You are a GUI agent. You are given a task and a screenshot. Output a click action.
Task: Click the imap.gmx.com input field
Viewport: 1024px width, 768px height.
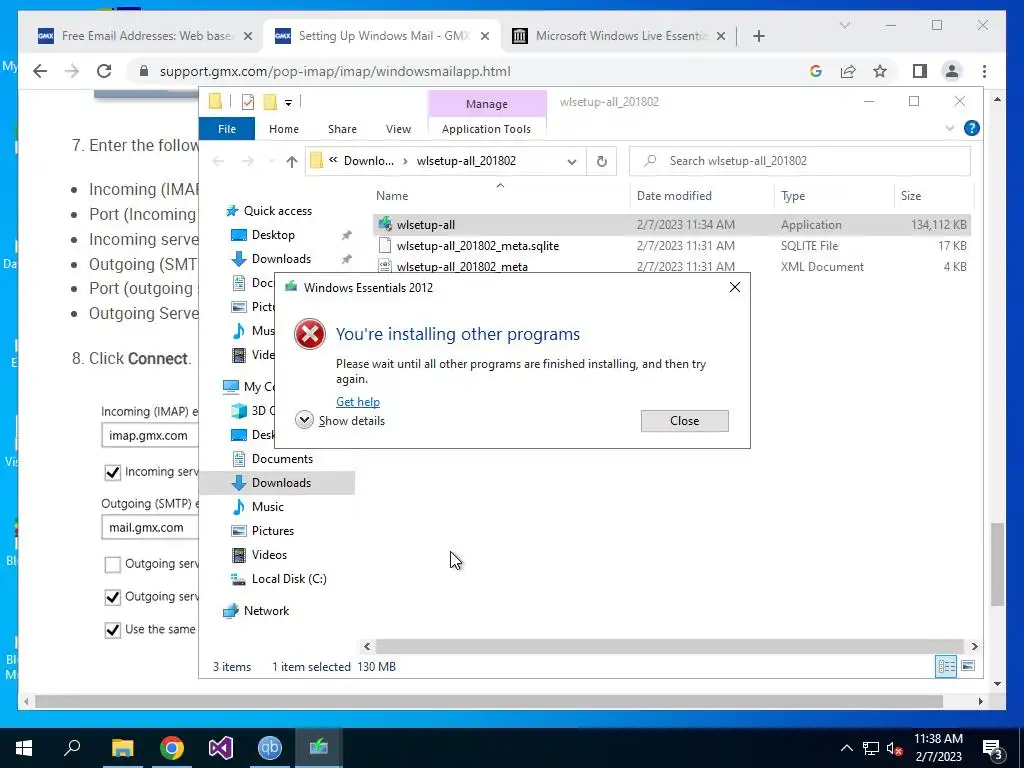click(x=150, y=436)
